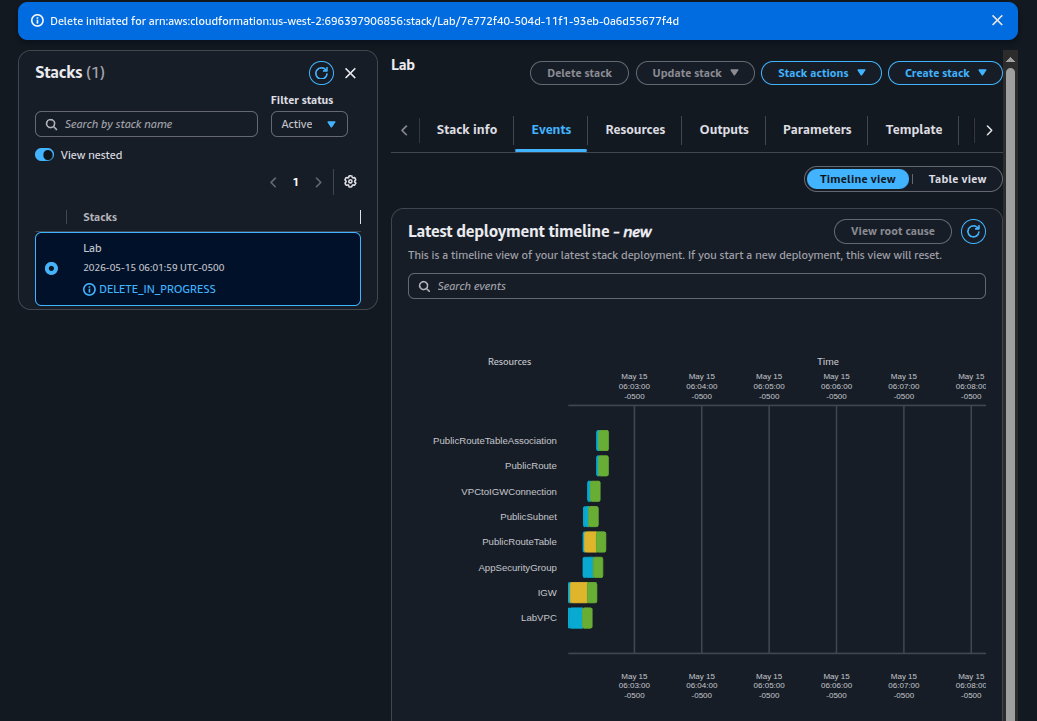Dismiss the delete initiated notification

[x=997, y=21]
